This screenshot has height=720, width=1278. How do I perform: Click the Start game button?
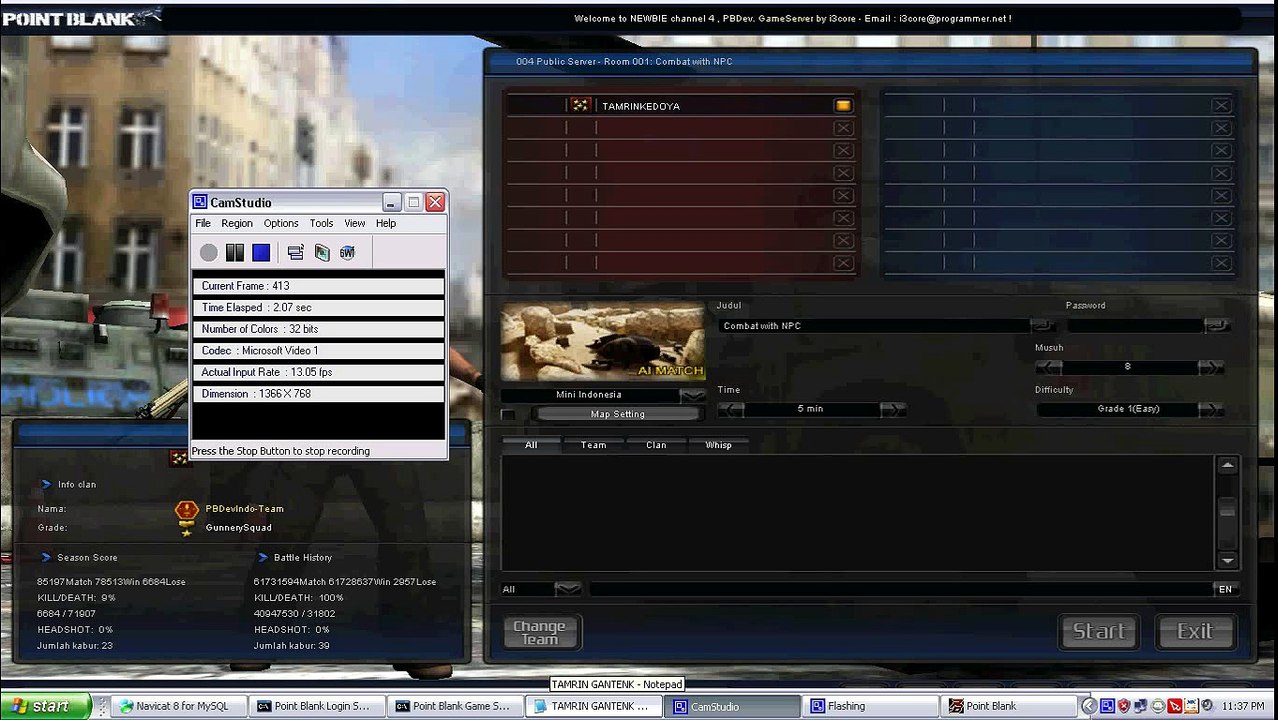coord(1099,631)
